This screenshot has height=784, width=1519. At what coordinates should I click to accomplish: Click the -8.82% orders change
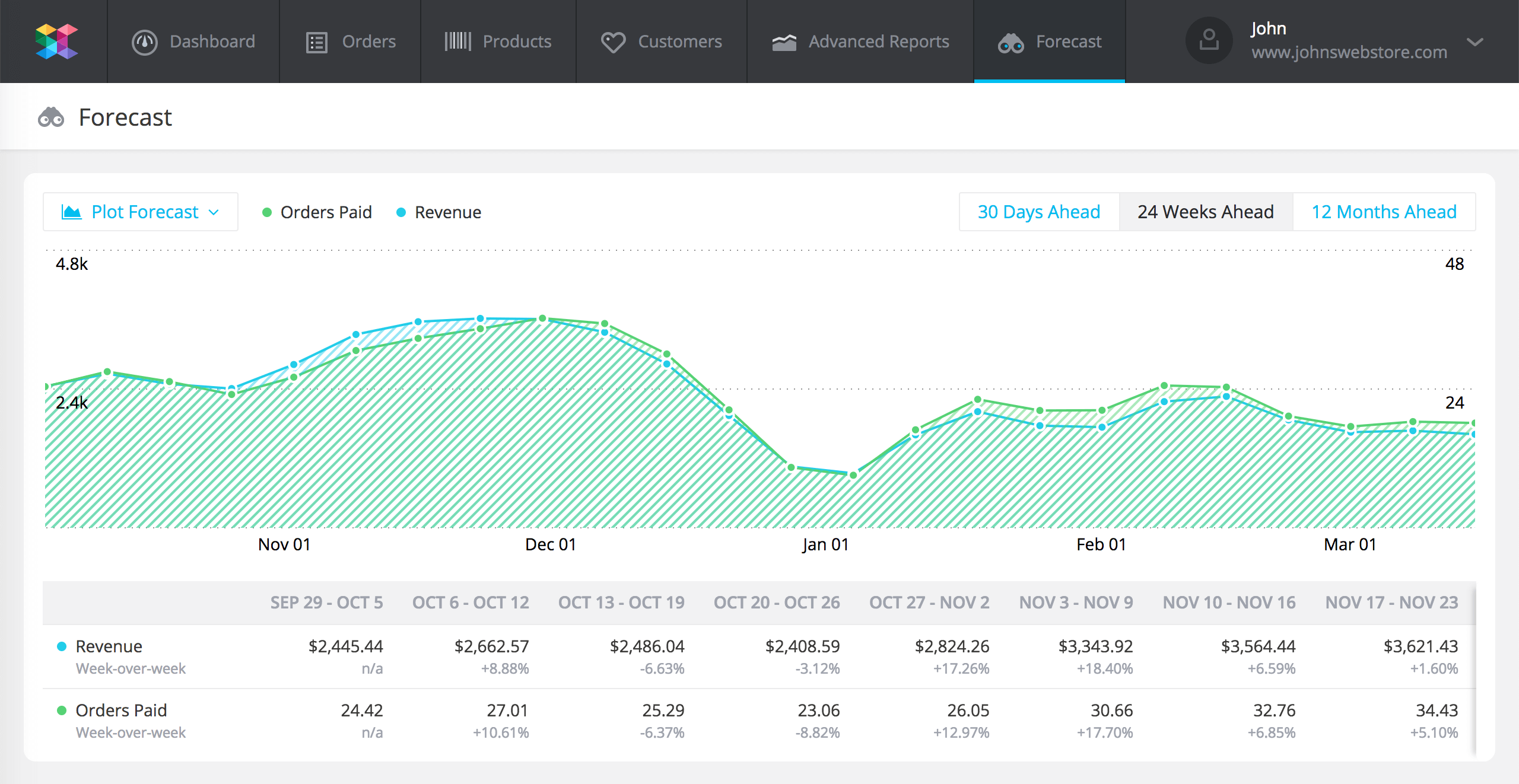[818, 733]
